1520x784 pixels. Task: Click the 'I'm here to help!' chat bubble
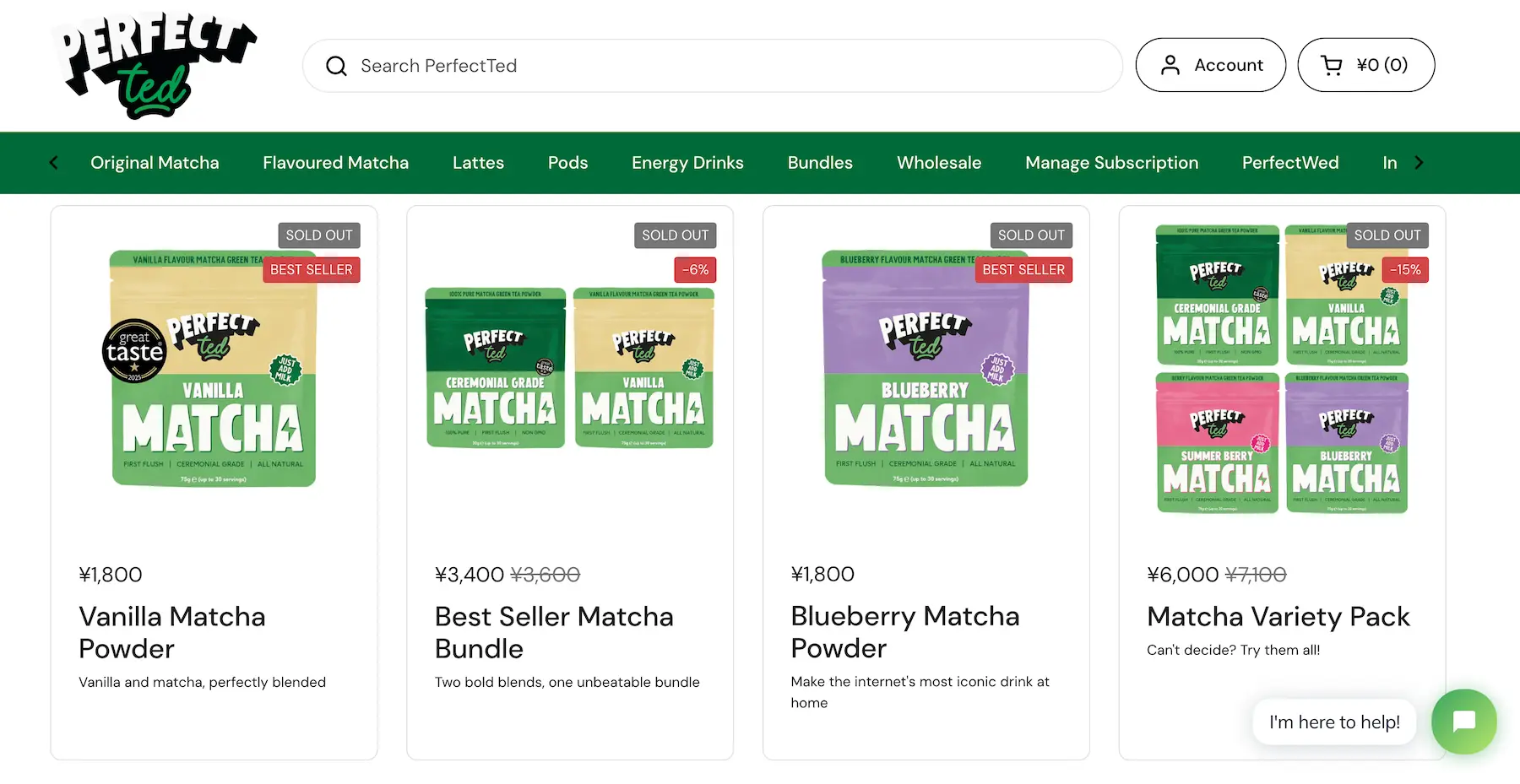pyautogui.click(x=1334, y=722)
